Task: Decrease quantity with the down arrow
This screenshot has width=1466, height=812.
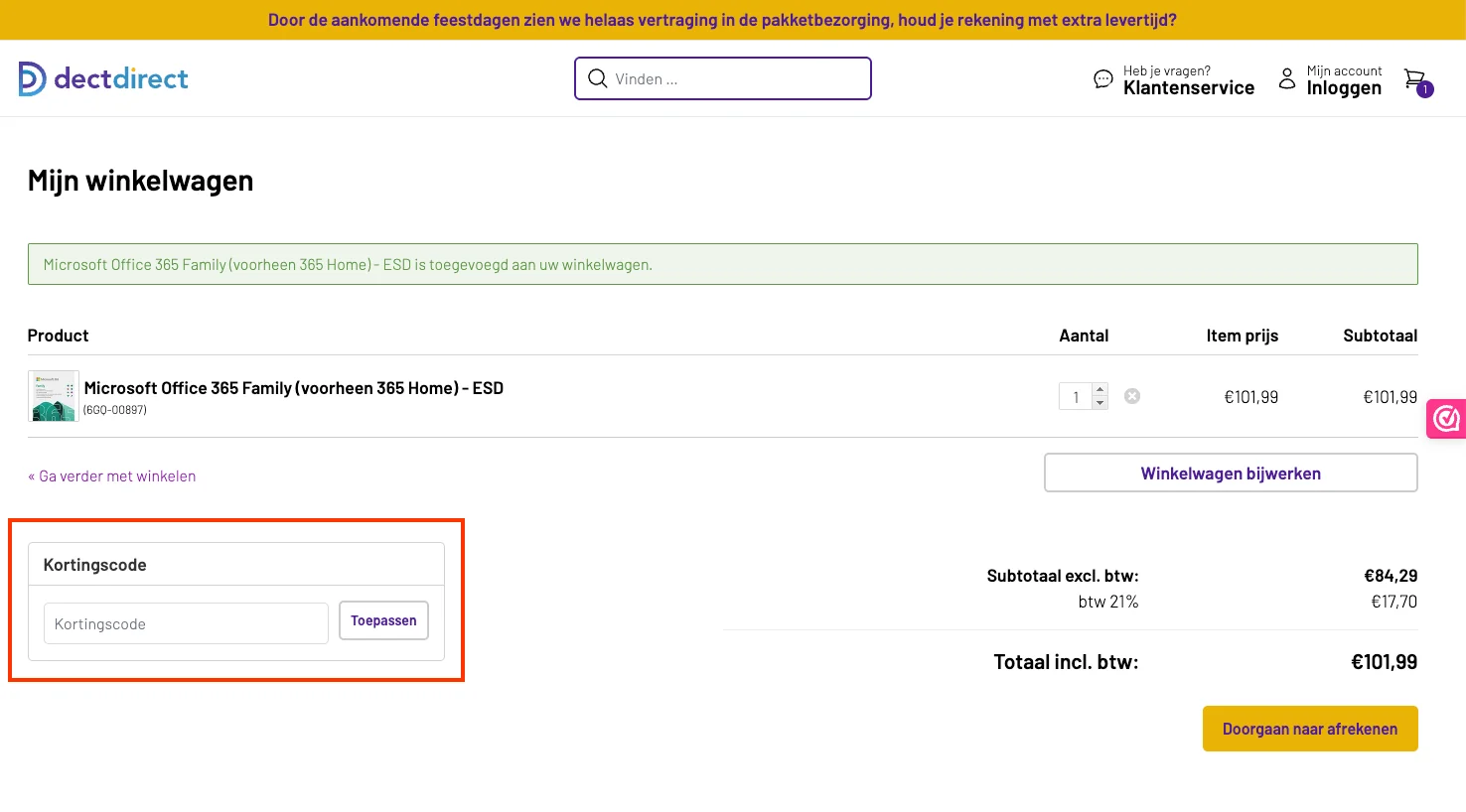Action: (x=1099, y=403)
